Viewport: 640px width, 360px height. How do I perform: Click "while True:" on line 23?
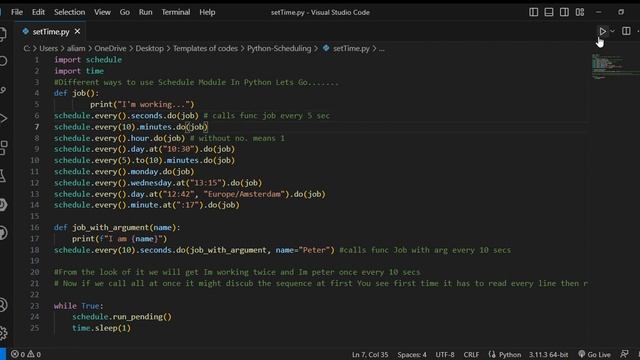coord(78,306)
